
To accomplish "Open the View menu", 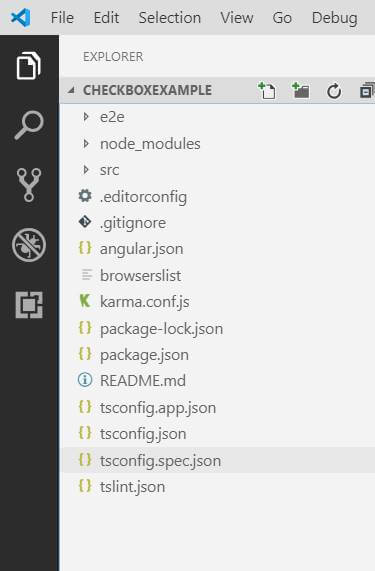I will coord(237,17).
